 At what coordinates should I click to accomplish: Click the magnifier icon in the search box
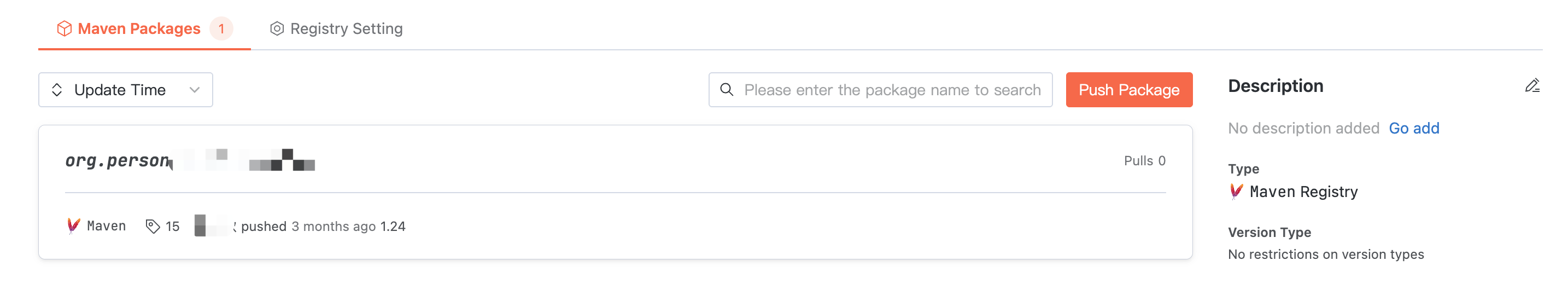coord(726,90)
